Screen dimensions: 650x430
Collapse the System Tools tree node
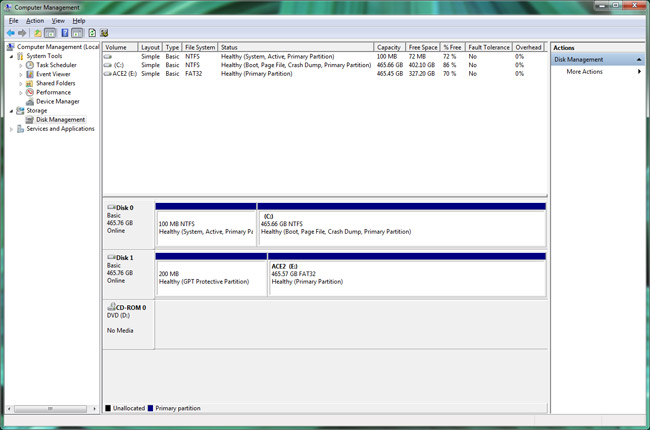click(12, 56)
